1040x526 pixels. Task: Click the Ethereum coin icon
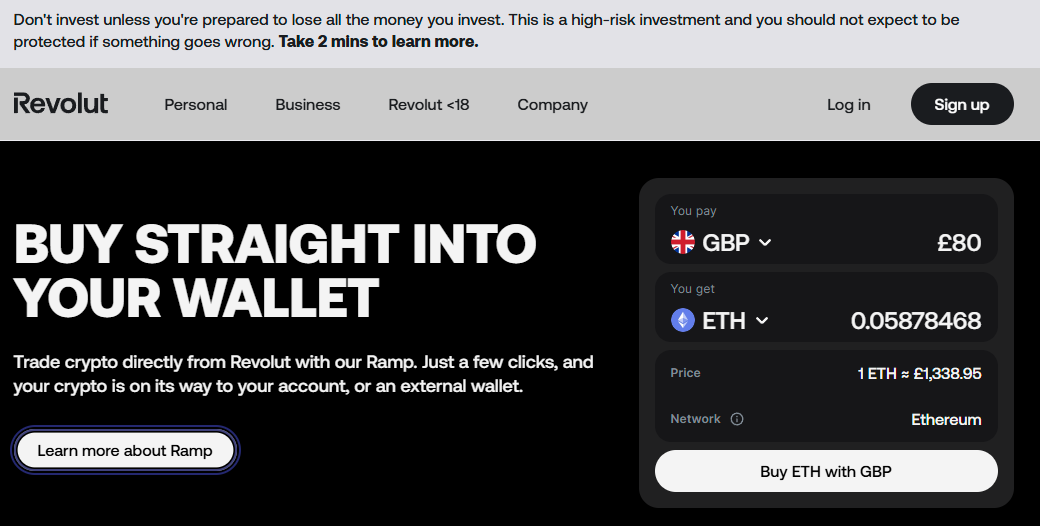point(683,320)
